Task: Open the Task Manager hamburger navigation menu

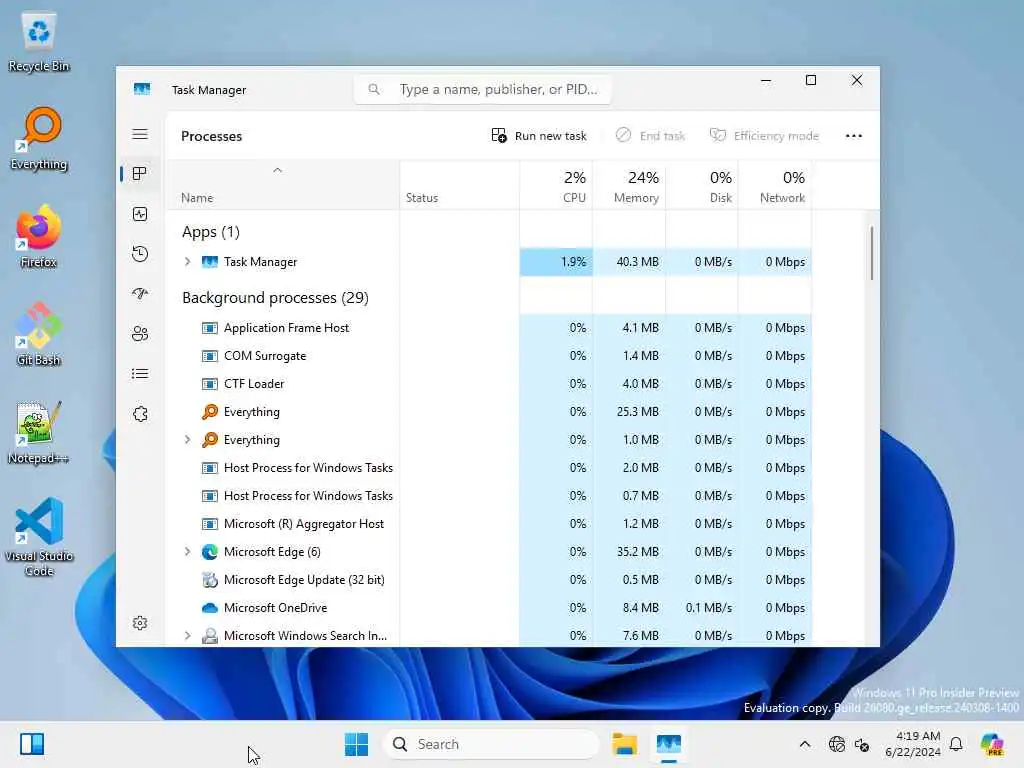Action: coord(140,135)
